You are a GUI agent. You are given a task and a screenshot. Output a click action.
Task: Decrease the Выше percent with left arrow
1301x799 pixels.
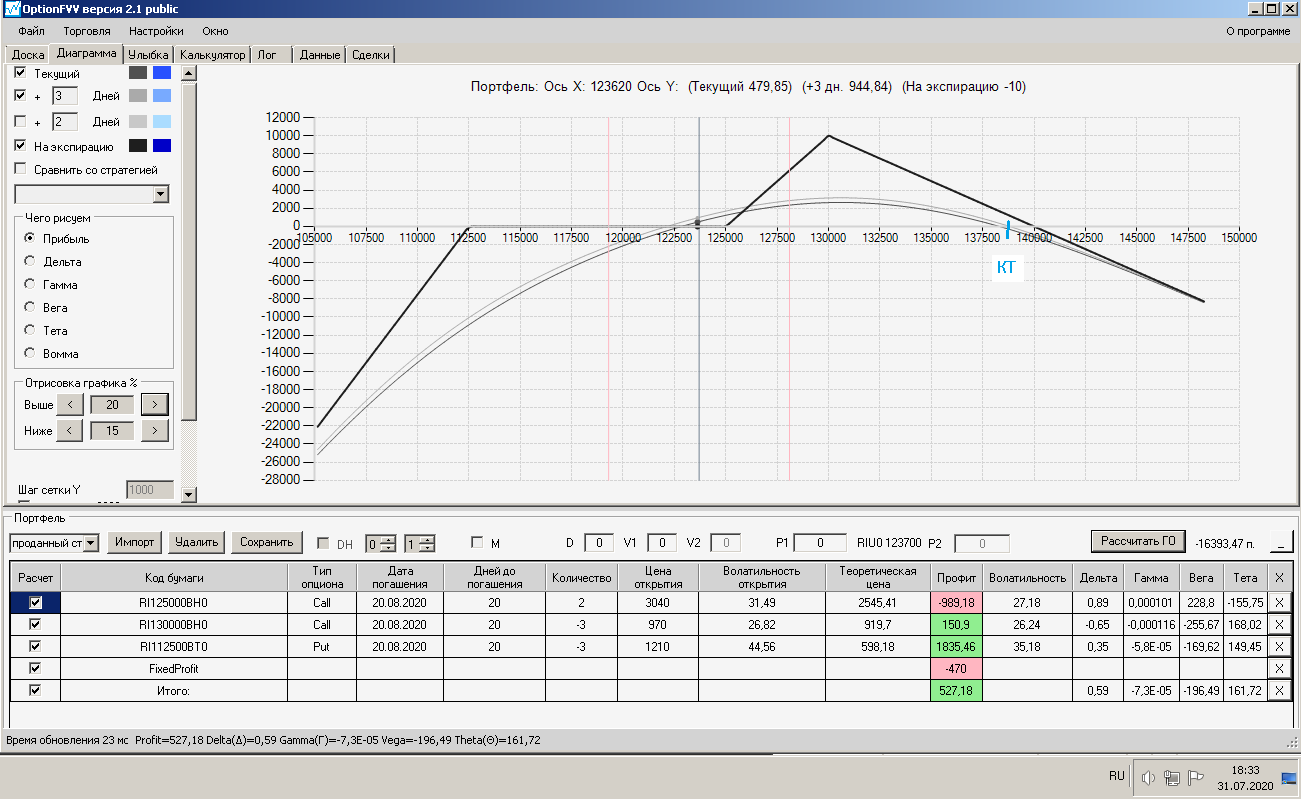[x=69, y=404]
